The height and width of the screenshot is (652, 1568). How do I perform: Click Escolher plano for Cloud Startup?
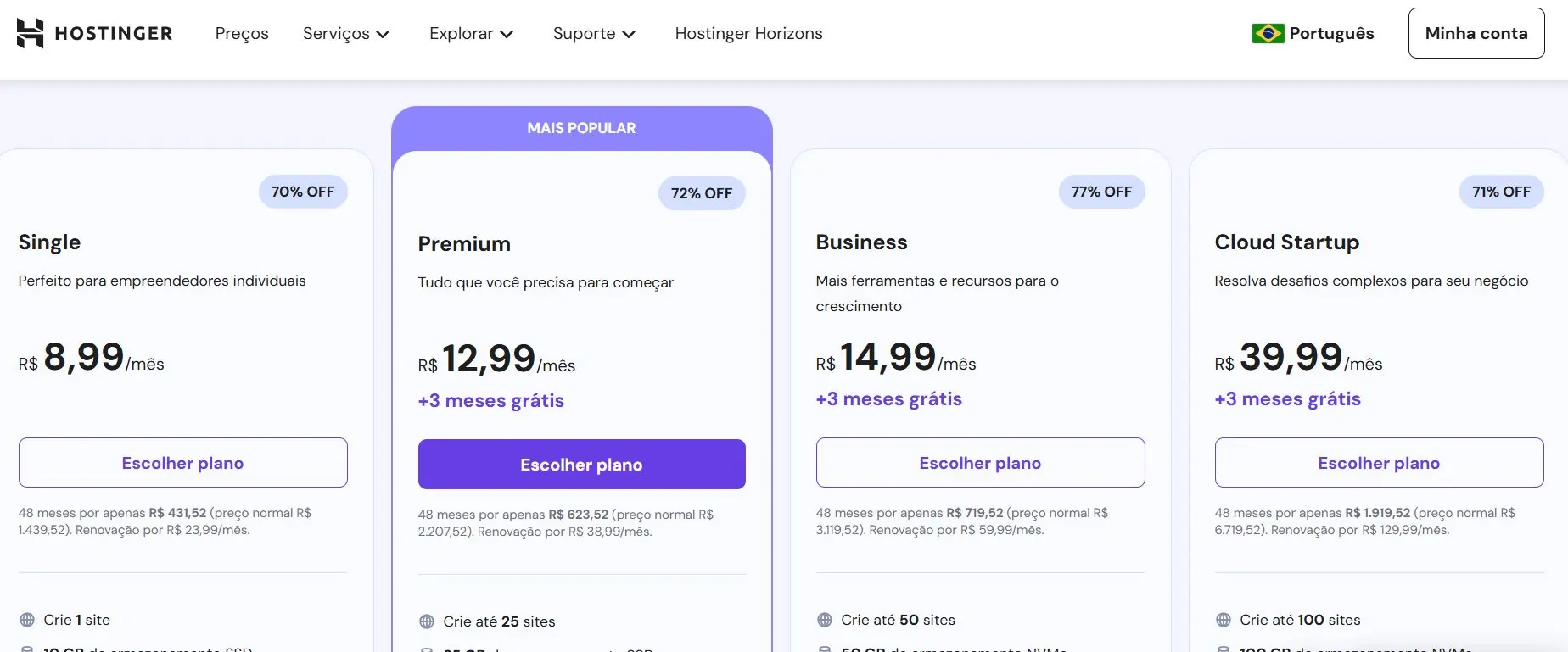click(x=1379, y=462)
